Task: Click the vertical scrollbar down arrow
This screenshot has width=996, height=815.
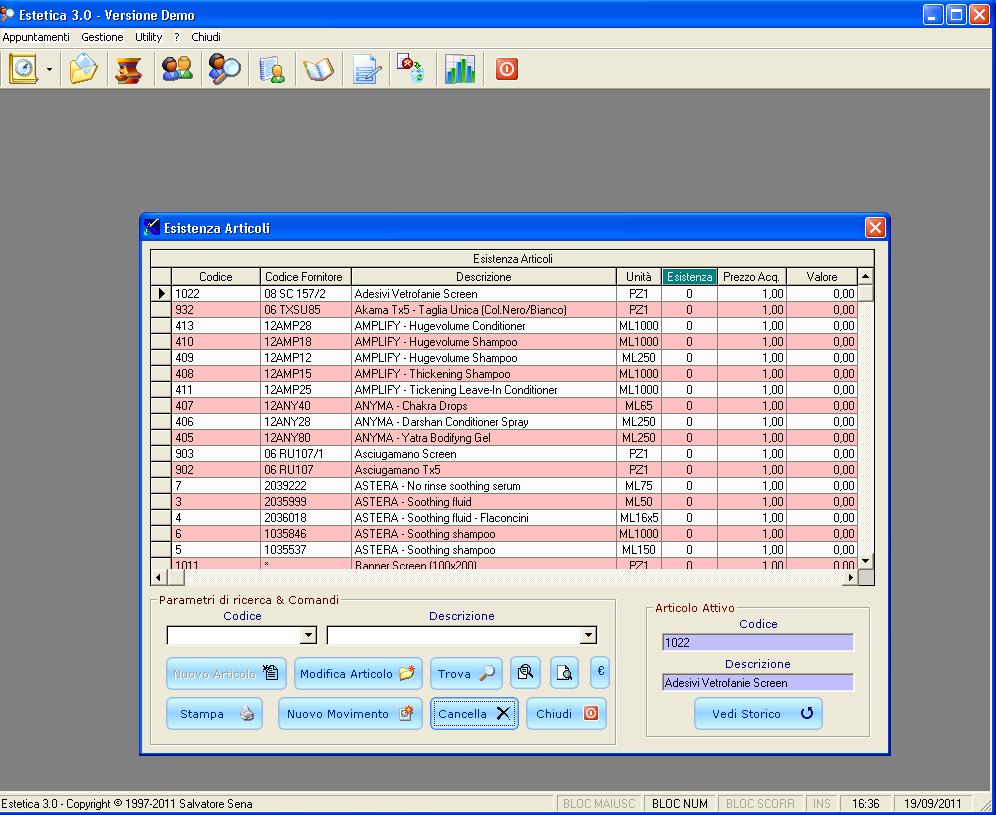Action: 865,561
